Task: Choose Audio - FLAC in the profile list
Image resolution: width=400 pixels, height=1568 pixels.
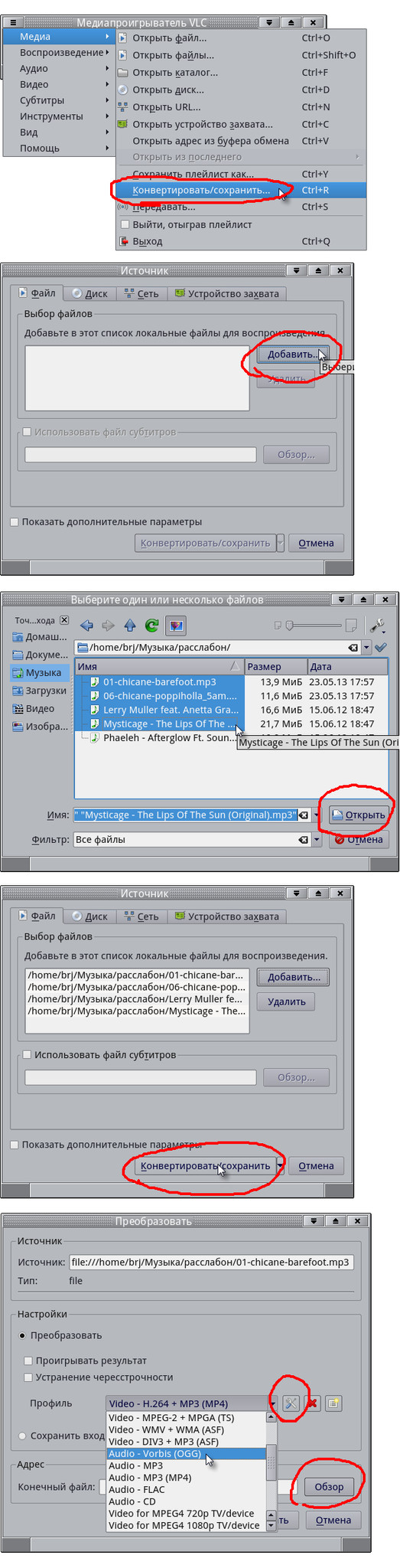Action: point(187,1489)
